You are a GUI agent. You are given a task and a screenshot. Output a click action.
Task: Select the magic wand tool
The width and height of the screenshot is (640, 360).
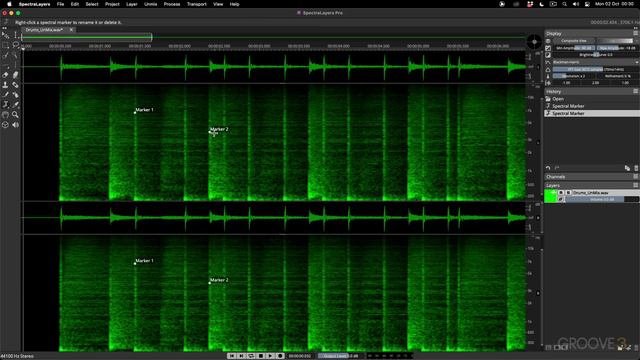(16, 55)
